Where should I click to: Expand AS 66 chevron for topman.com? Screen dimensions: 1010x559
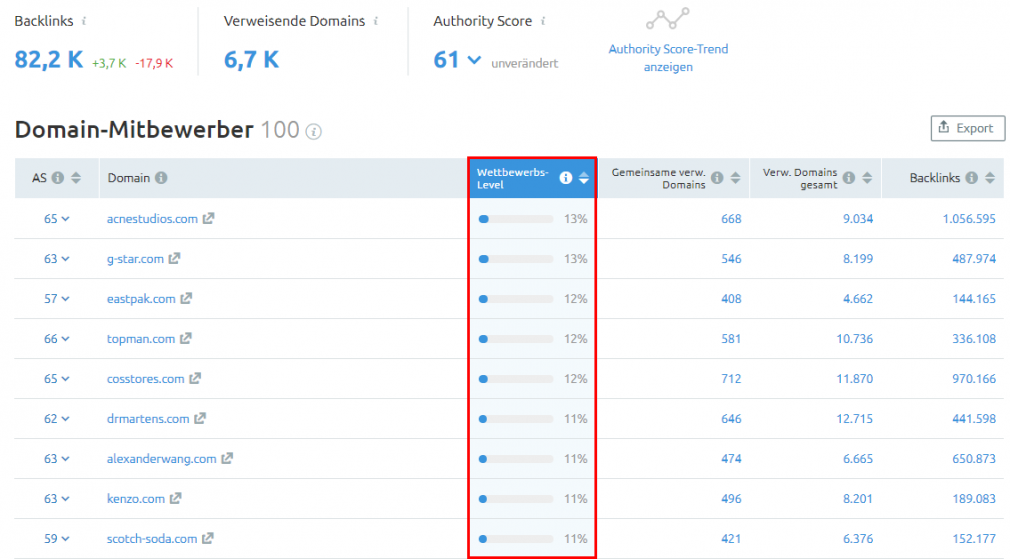(65, 339)
